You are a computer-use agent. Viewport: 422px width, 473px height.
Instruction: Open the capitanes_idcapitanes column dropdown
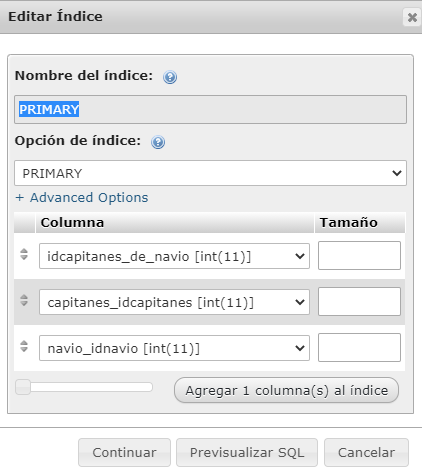coord(174,302)
